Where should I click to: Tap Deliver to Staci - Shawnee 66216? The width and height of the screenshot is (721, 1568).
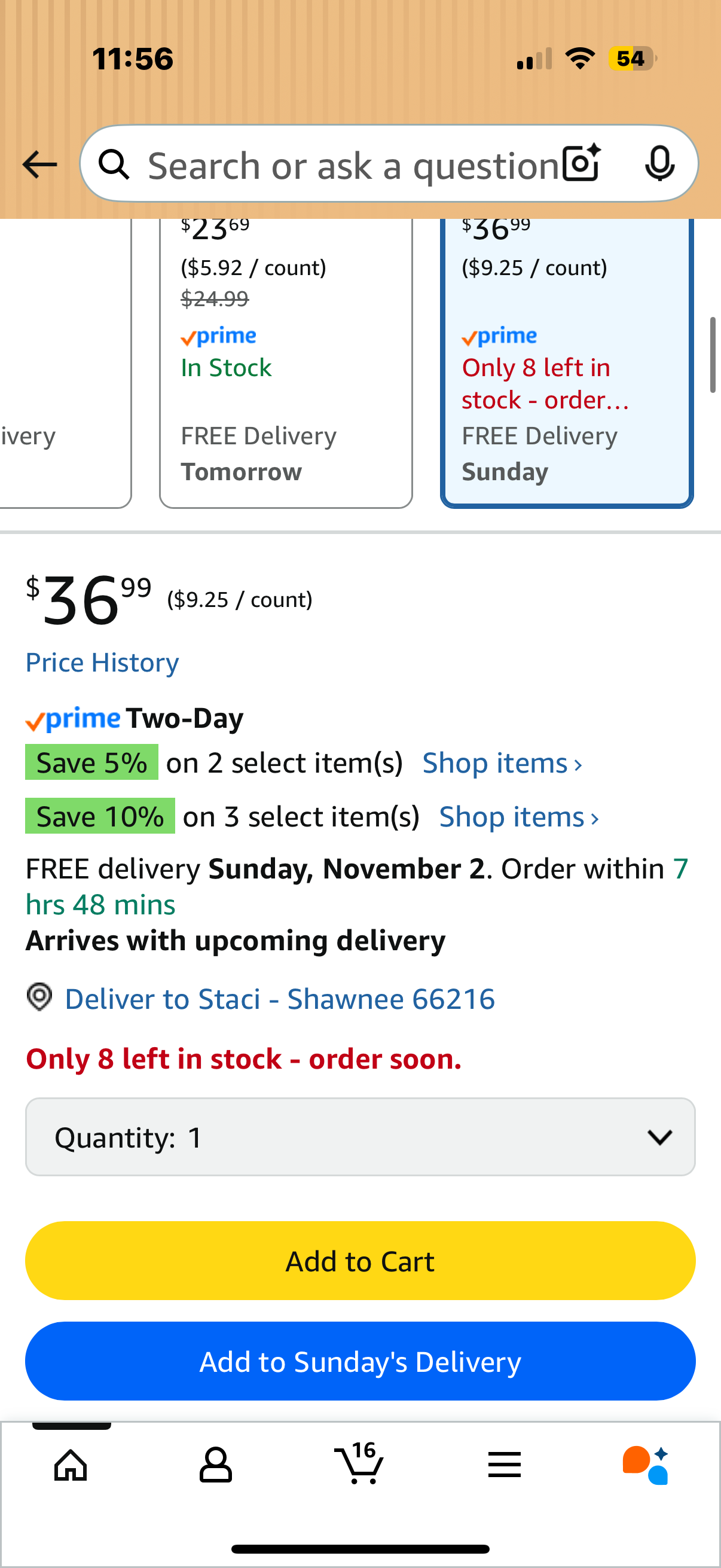click(x=280, y=999)
